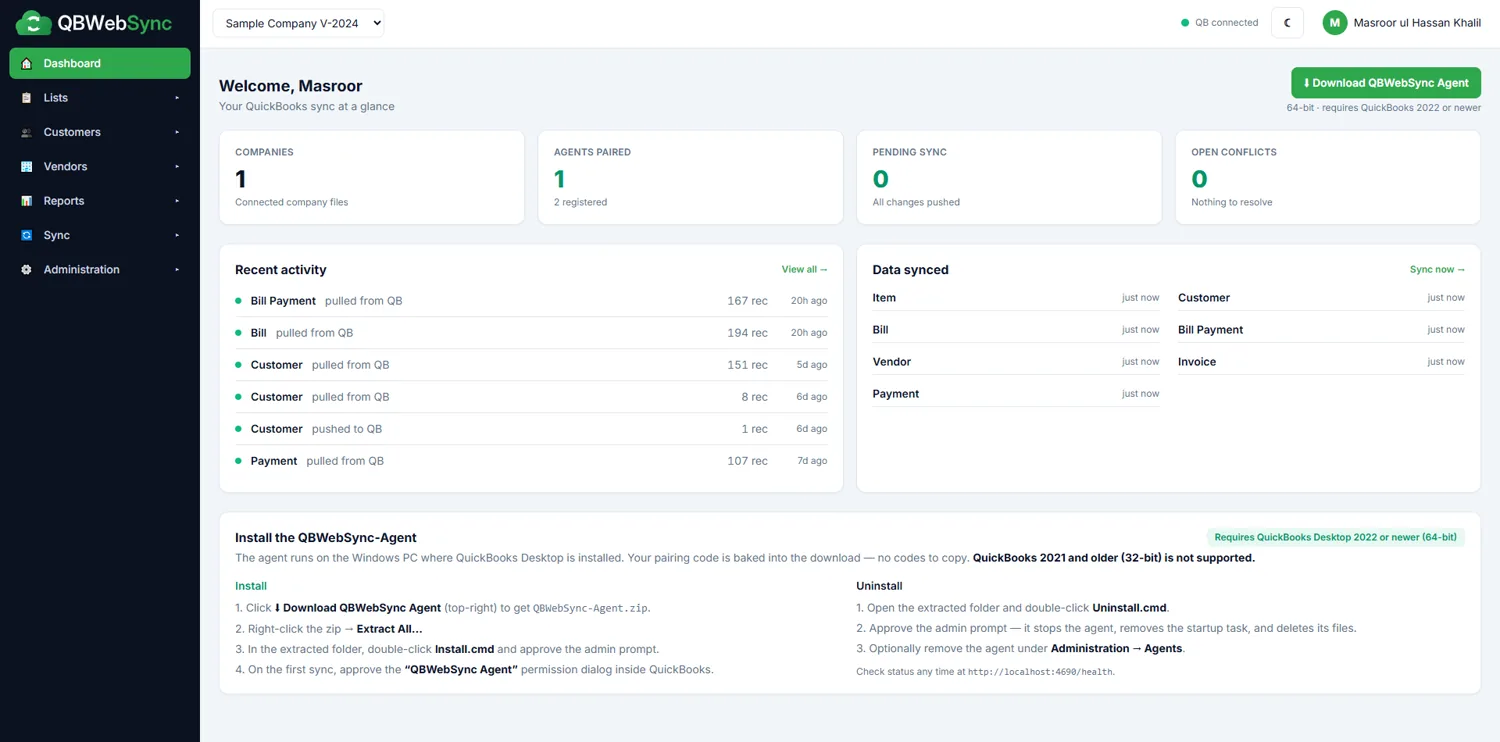Click the Sync arrows icon in sidebar
The width and height of the screenshot is (1500, 742).
click(x=27, y=235)
